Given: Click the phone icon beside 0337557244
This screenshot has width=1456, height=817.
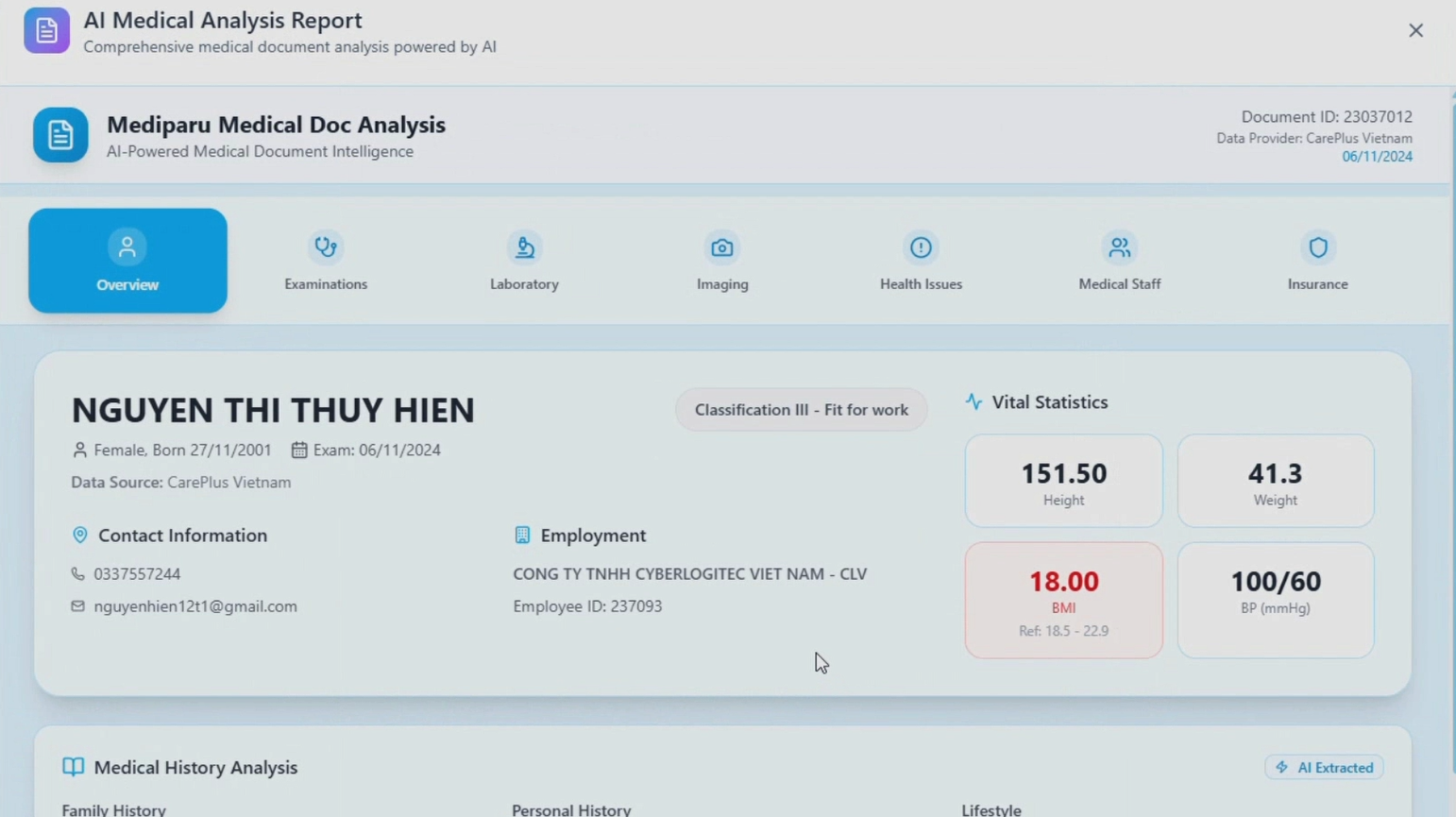Looking at the screenshot, I should 77,573.
